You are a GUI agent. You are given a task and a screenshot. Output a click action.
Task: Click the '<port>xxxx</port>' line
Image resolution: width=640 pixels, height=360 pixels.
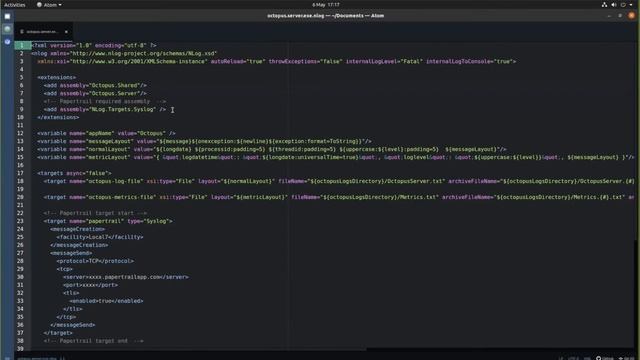pyautogui.click(x=91, y=285)
